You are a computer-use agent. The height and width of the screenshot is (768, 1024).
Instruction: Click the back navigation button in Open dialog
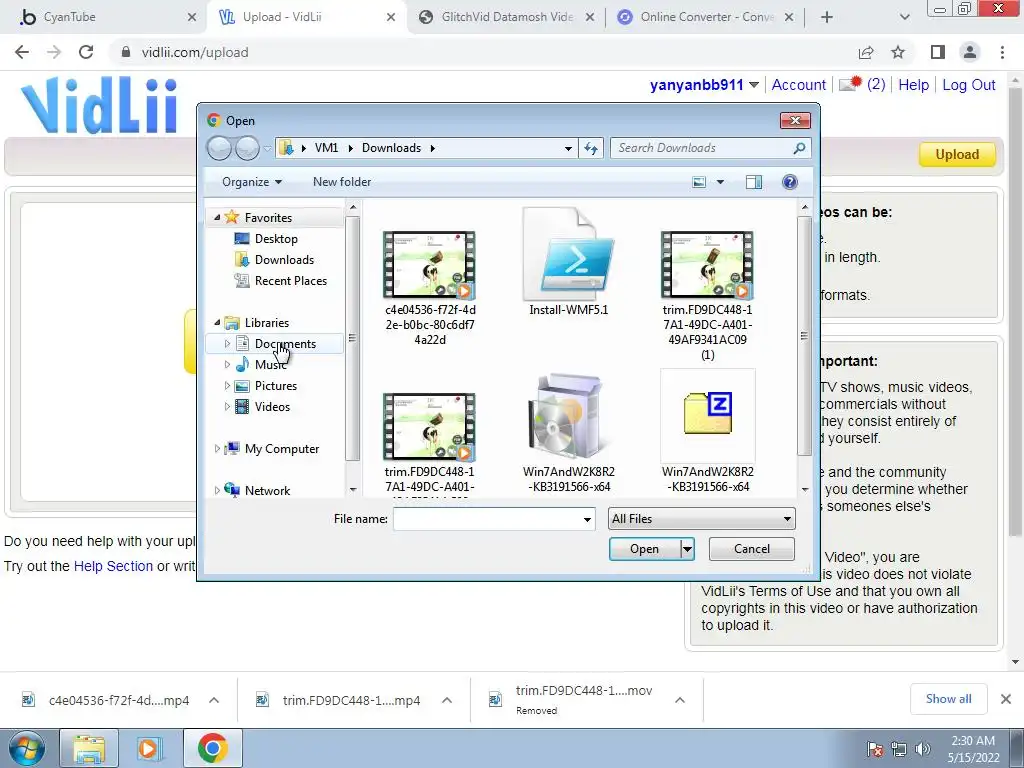click(x=219, y=148)
